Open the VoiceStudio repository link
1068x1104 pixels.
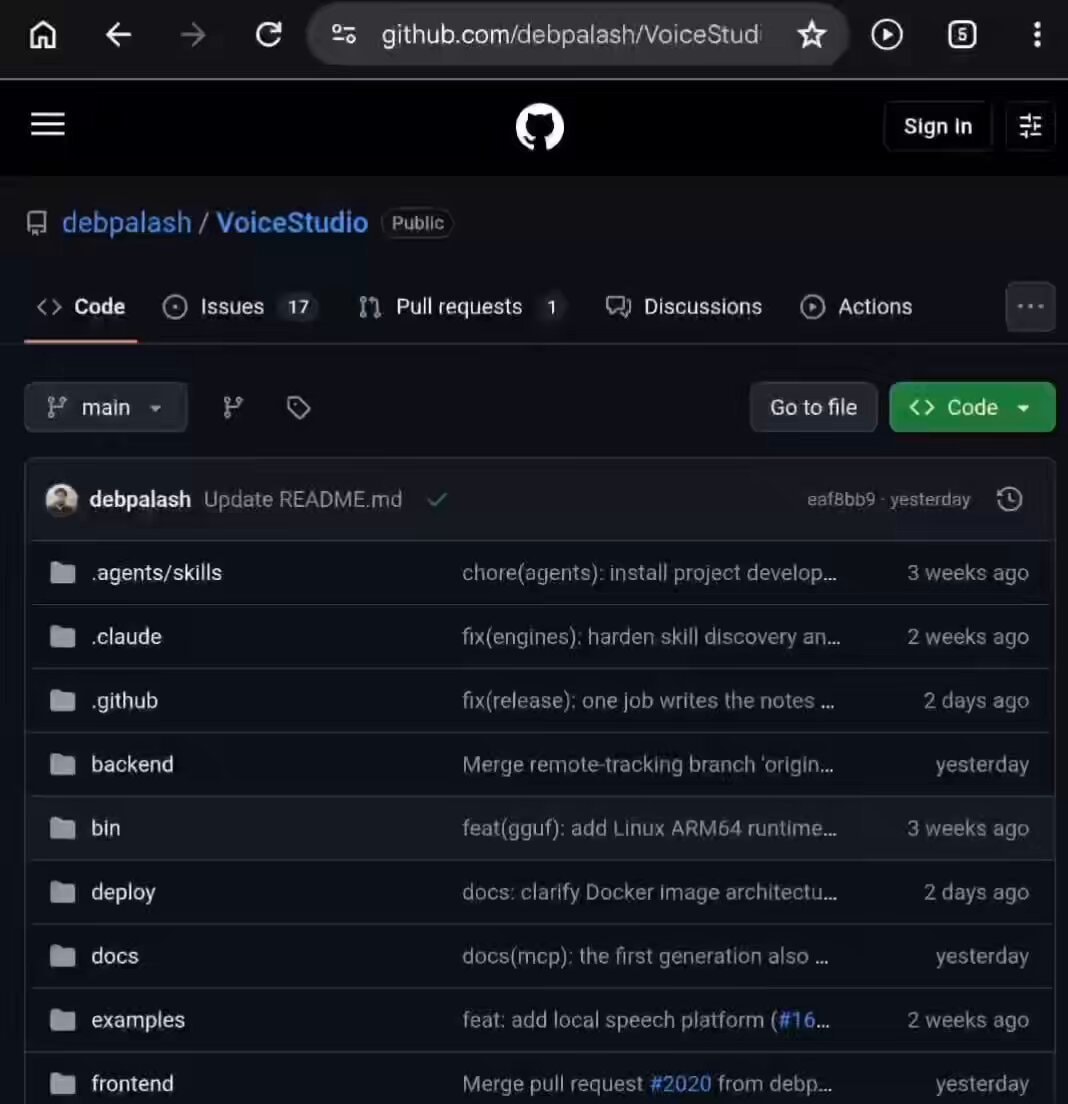(x=292, y=222)
